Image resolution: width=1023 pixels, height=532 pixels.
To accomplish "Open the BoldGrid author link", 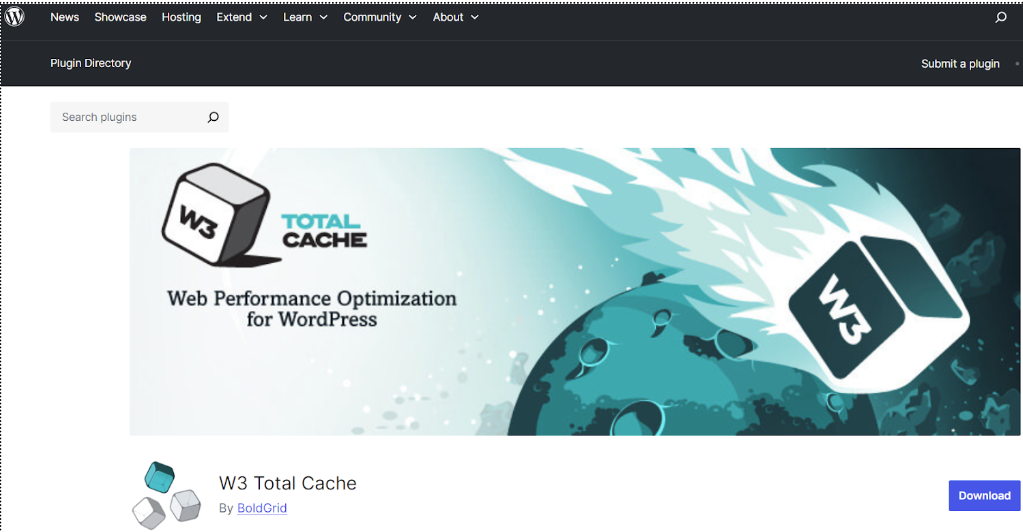I will tap(262, 508).
